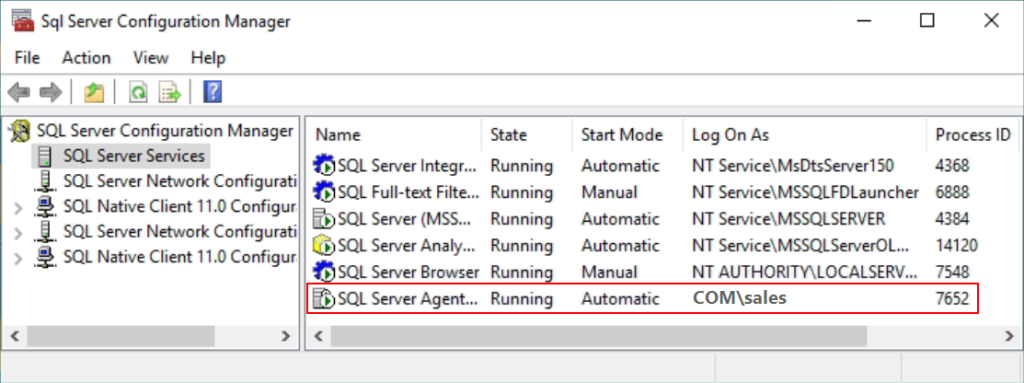1024x383 pixels.
Task: Select first SQL Server Network Configuration tree item
Action: point(180,181)
